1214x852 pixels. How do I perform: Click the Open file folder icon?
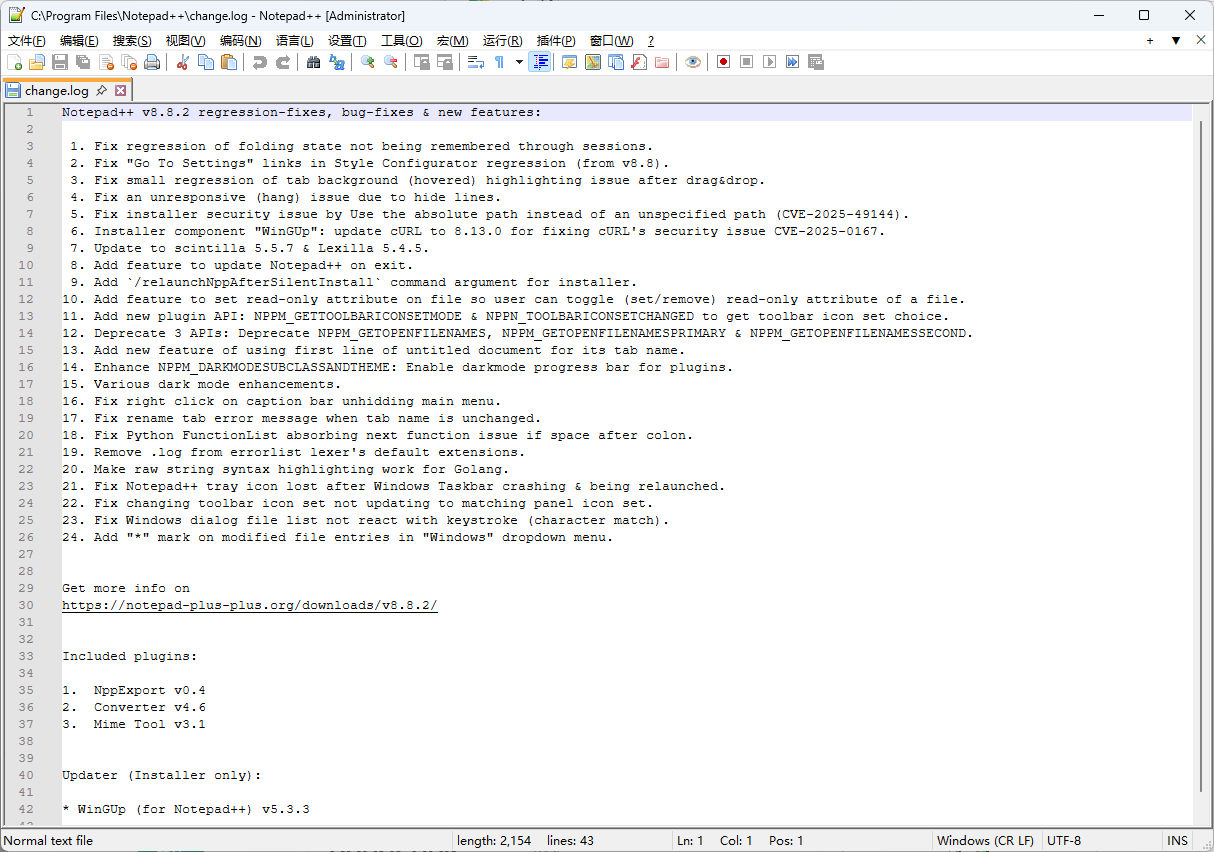click(x=37, y=62)
